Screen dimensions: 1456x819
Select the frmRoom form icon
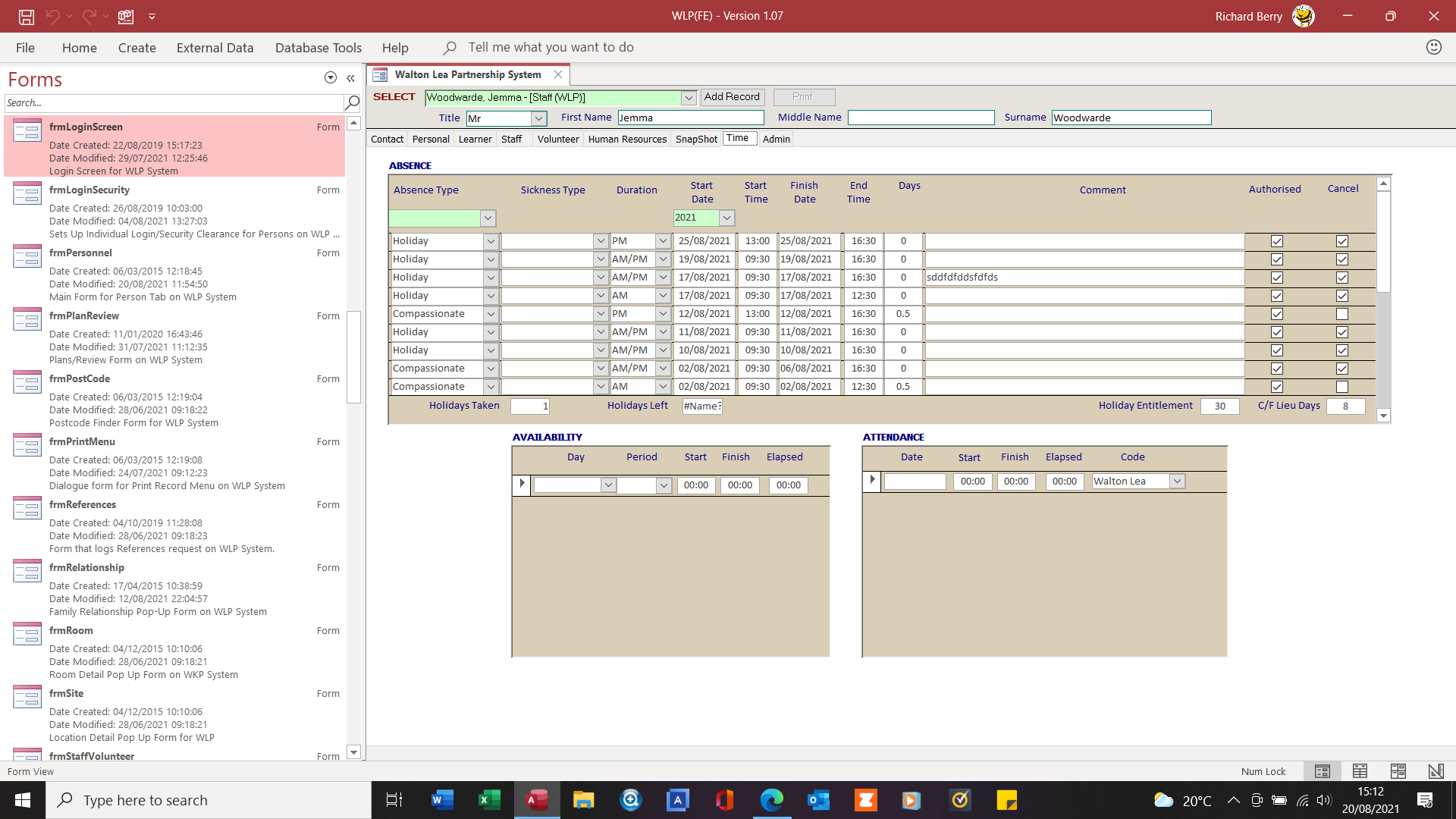[x=27, y=635]
